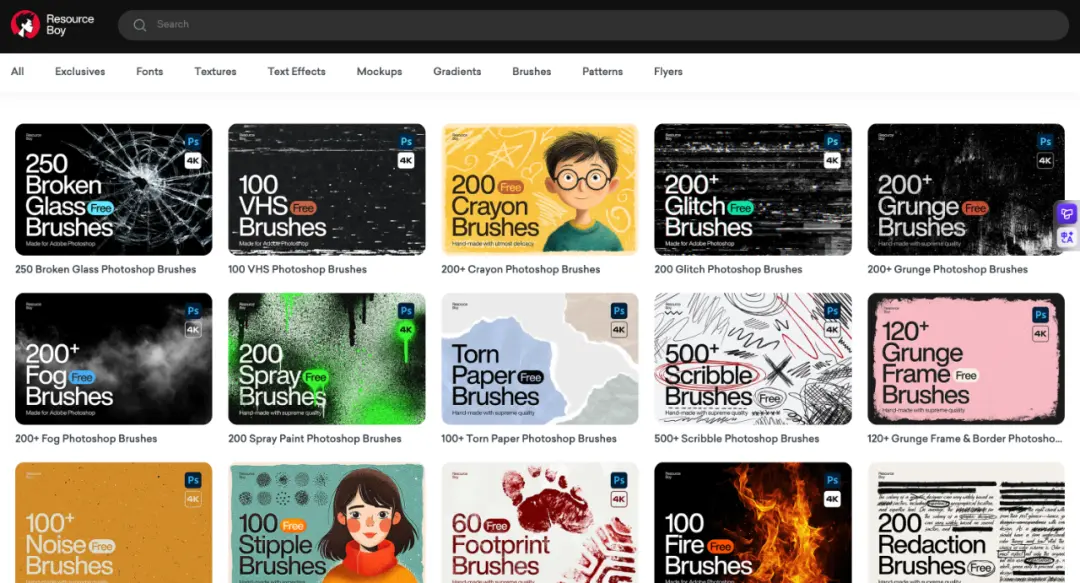Viewport: 1080px width, 583px height.
Task: Click the 200 Redaction Brushes thumbnail
Action: pyautogui.click(x=966, y=522)
